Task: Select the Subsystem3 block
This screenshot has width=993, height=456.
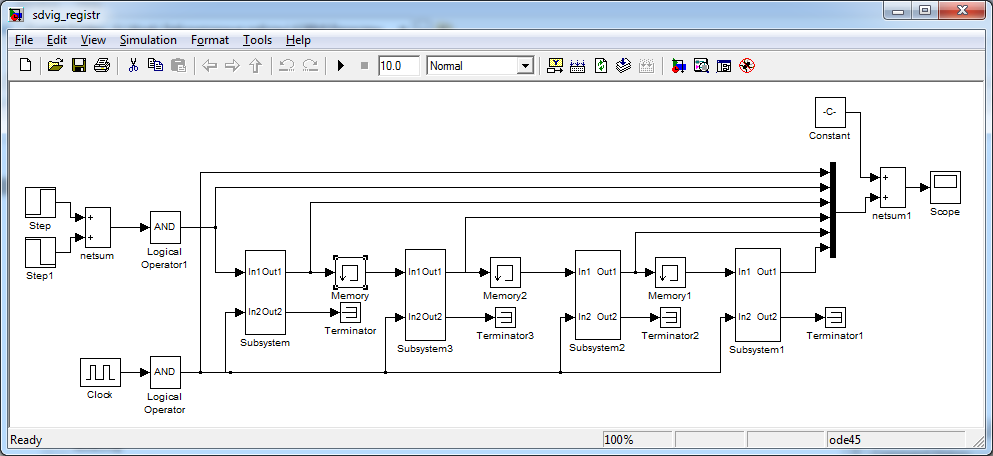Action: (x=425, y=294)
